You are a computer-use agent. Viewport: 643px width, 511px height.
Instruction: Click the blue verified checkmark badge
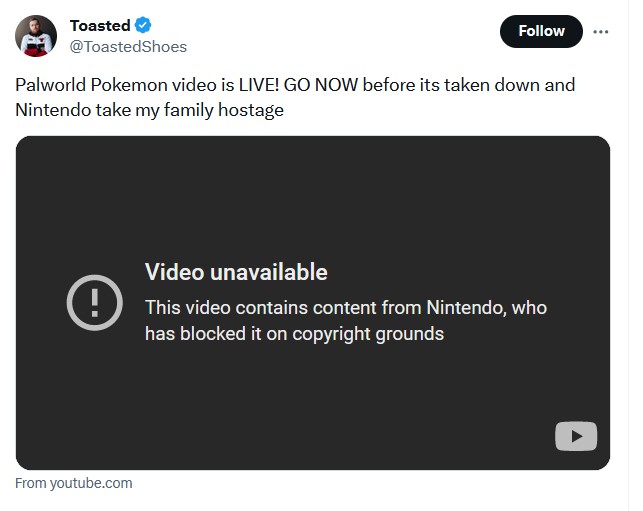[x=144, y=26]
